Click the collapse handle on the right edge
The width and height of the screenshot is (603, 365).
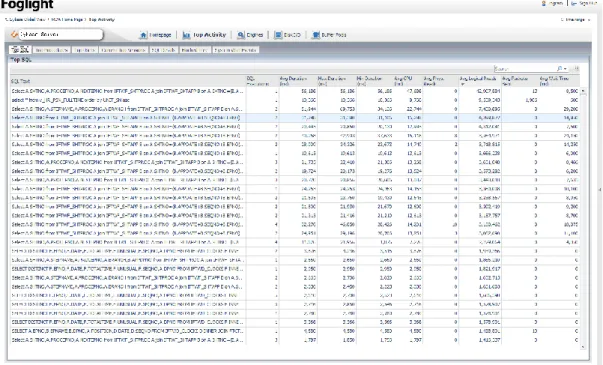coord(599,190)
